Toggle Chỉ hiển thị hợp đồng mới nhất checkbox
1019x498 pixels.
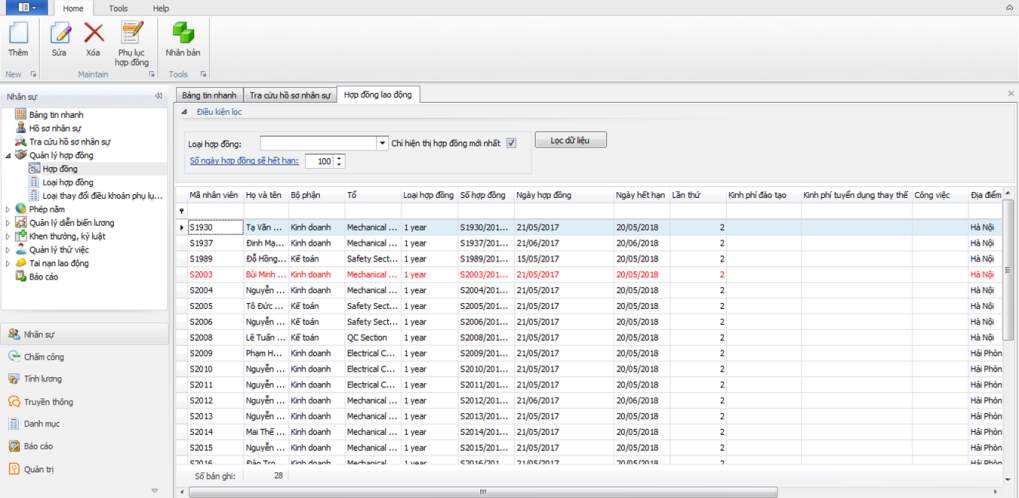[x=511, y=143]
